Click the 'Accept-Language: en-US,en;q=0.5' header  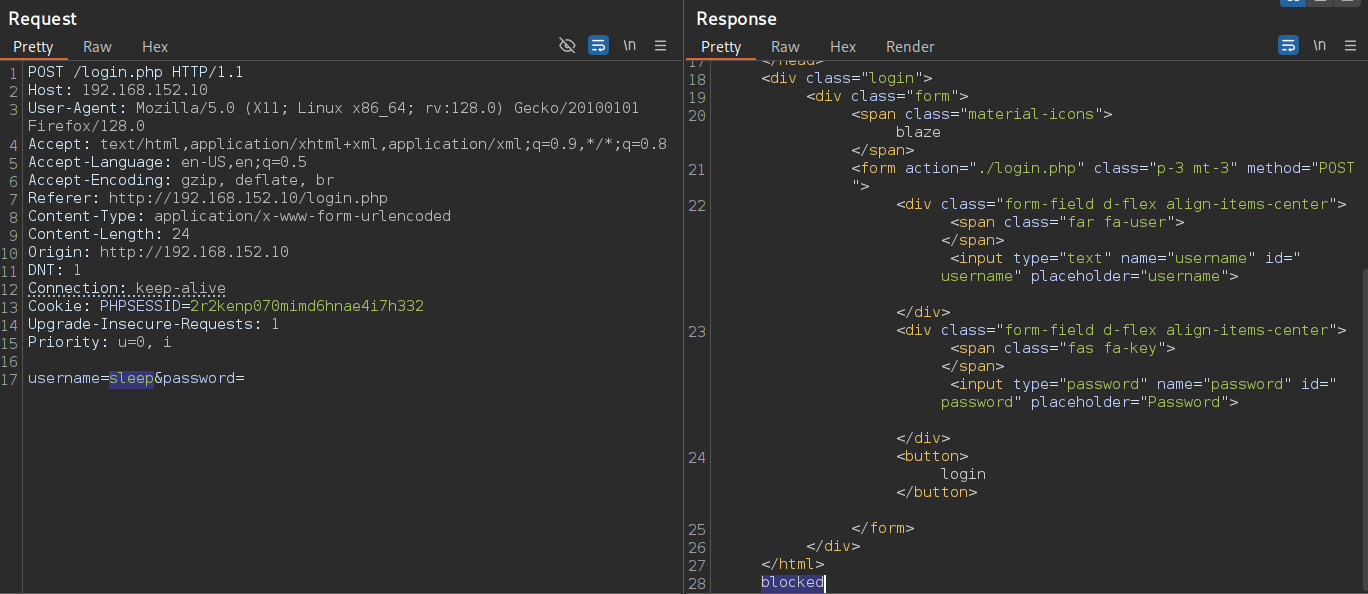[167, 162]
